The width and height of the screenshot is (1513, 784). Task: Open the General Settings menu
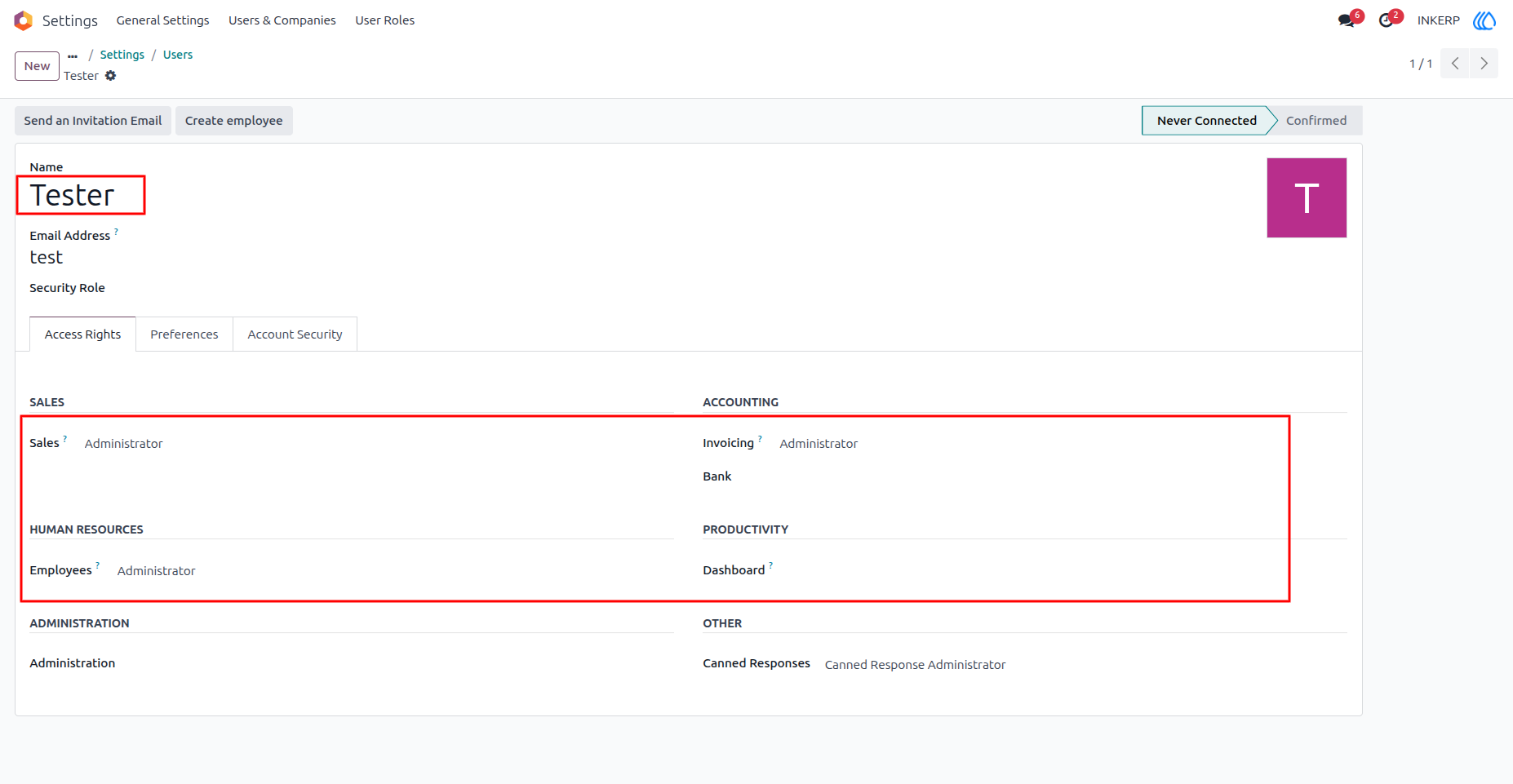(x=162, y=20)
